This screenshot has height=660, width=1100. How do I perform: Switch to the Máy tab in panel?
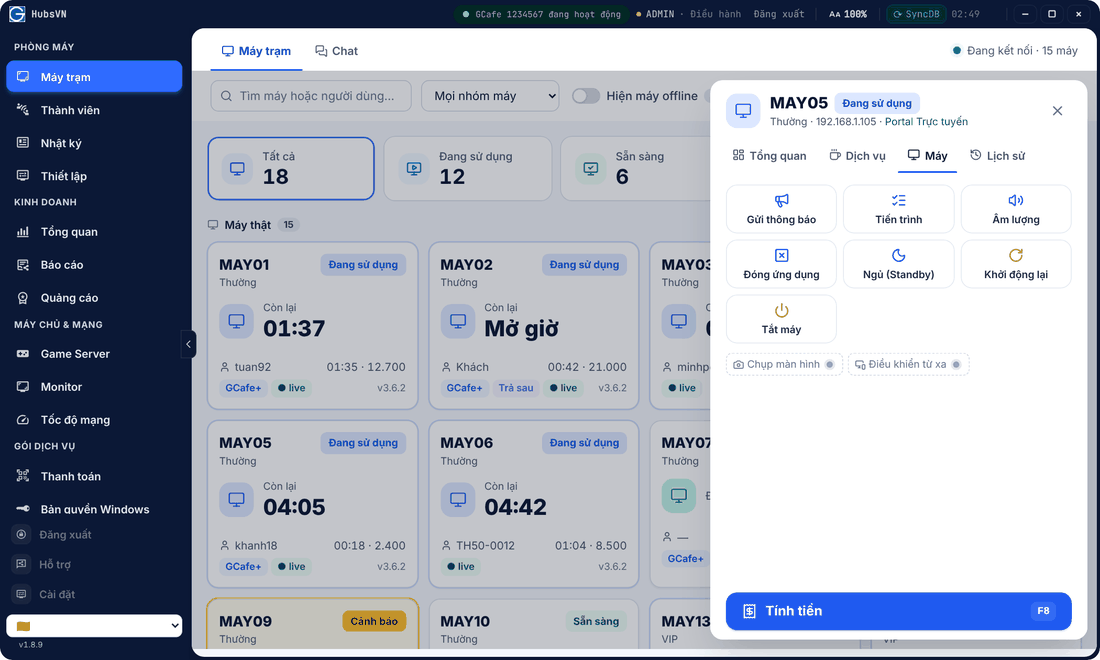pos(927,156)
